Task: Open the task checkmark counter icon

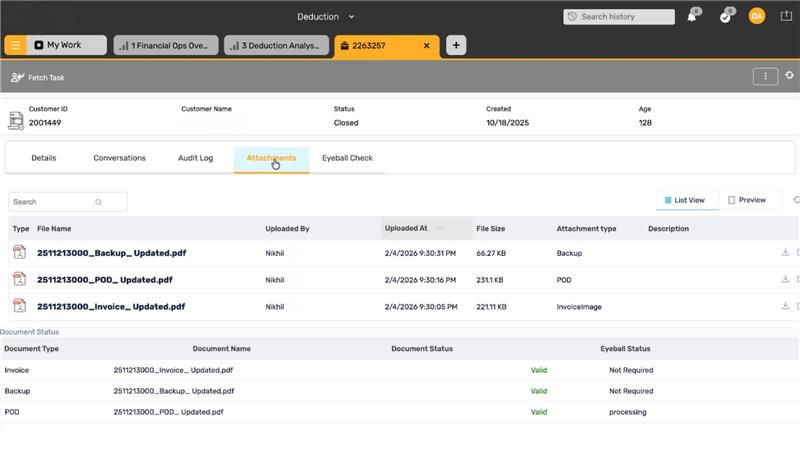Action: [x=725, y=17]
